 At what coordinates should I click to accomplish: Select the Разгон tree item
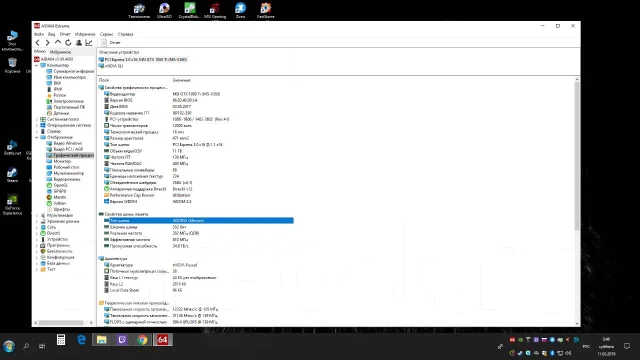[56, 95]
